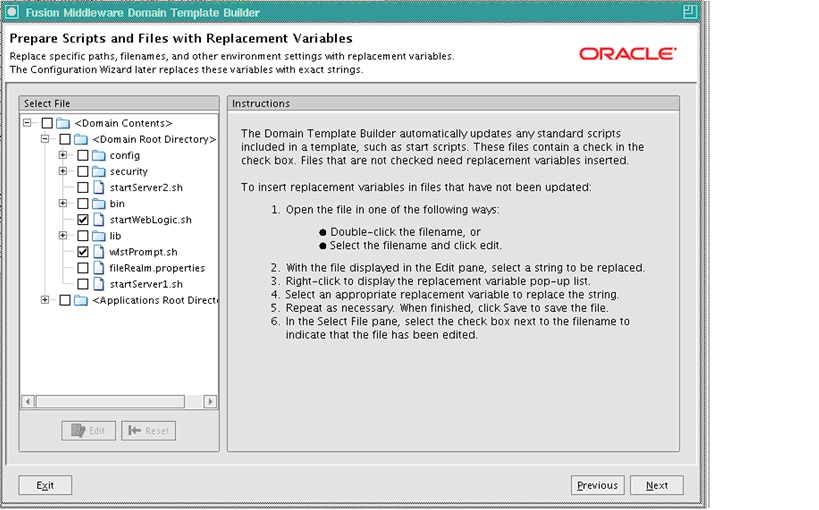The width and height of the screenshot is (819, 510).
Task: Select the fileRealm.properties file name
Action: pyautogui.click(x=157, y=268)
